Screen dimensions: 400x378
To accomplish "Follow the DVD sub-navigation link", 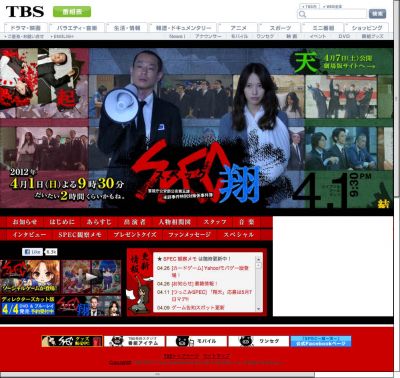I will tap(344, 36).
